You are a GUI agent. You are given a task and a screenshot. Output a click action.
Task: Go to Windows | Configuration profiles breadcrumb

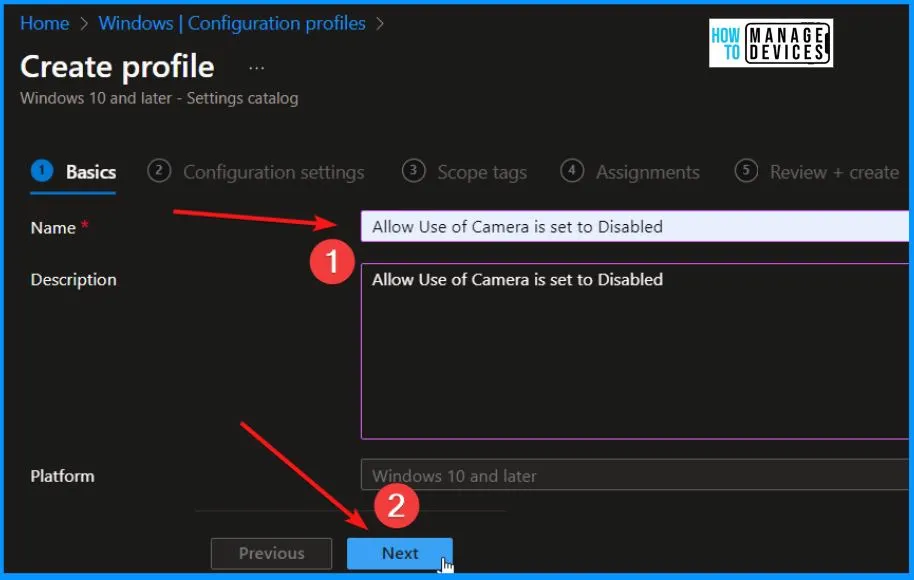click(x=232, y=23)
